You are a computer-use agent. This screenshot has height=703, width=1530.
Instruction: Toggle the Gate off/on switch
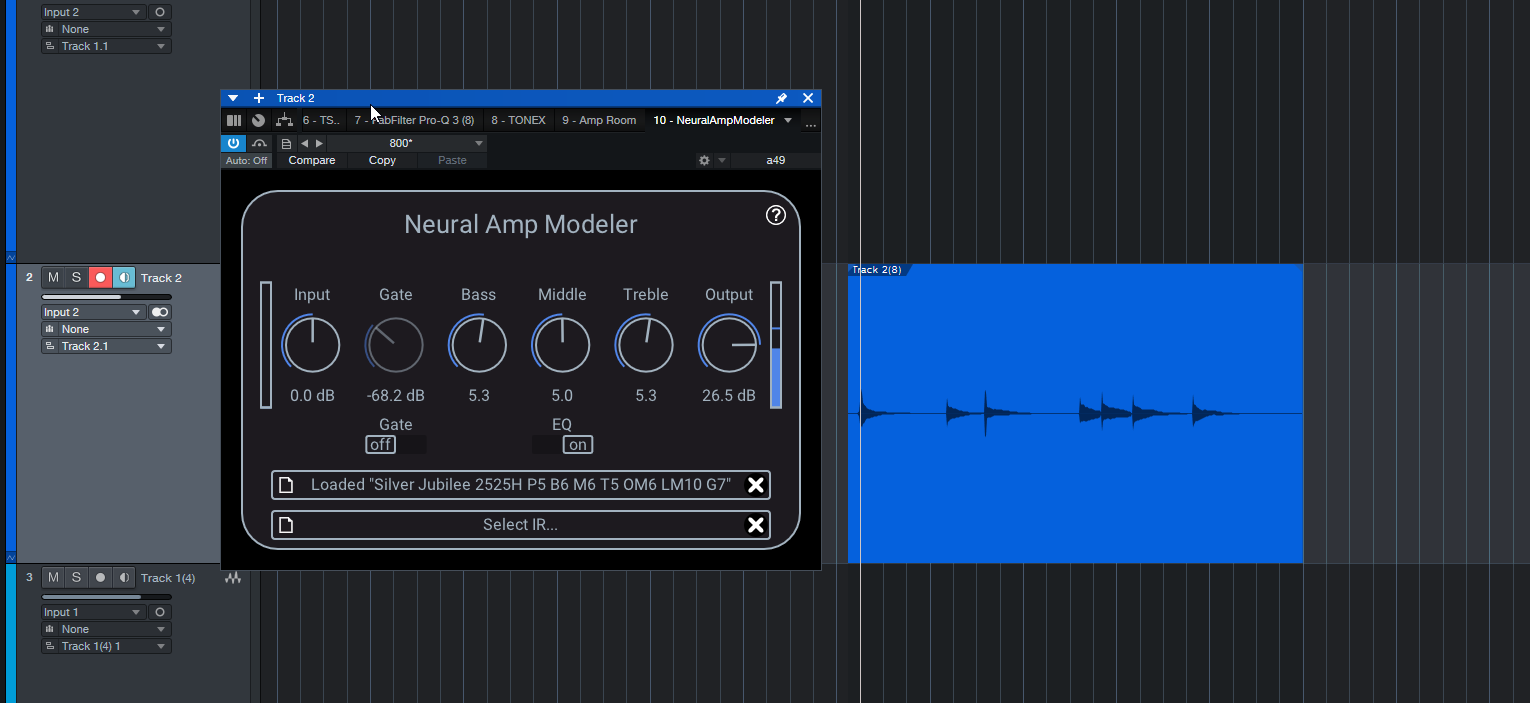(396, 445)
